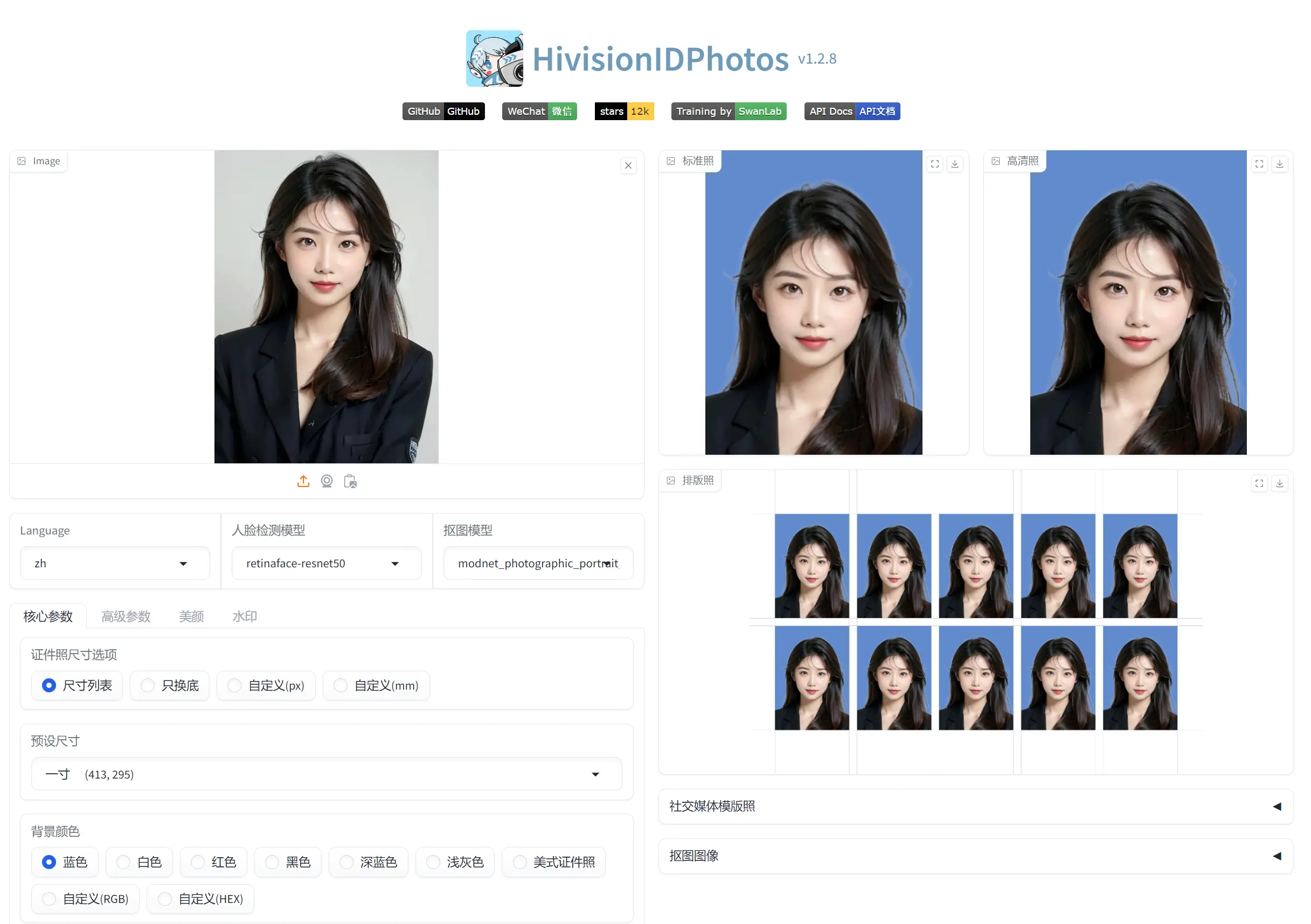Open 标准照 in fullscreen view
Image resolution: width=1311 pixels, height=924 pixels.
[x=935, y=164]
